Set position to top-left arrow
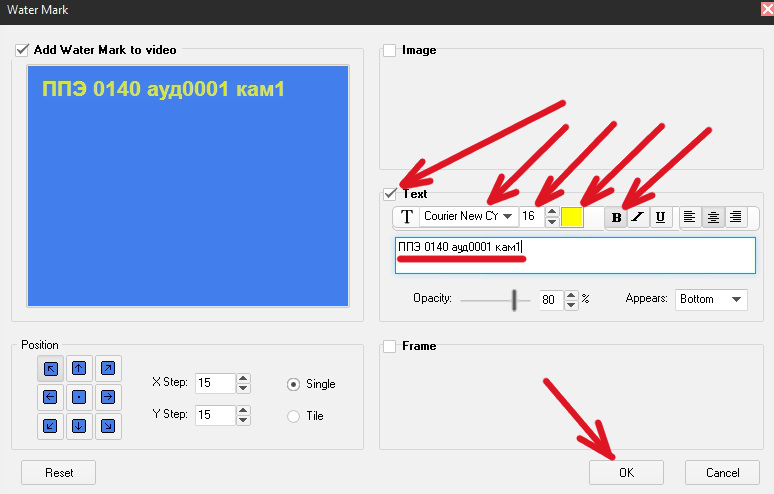Viewport: 774px width, 494px height. pyautogui.click(x=50, y=369)
